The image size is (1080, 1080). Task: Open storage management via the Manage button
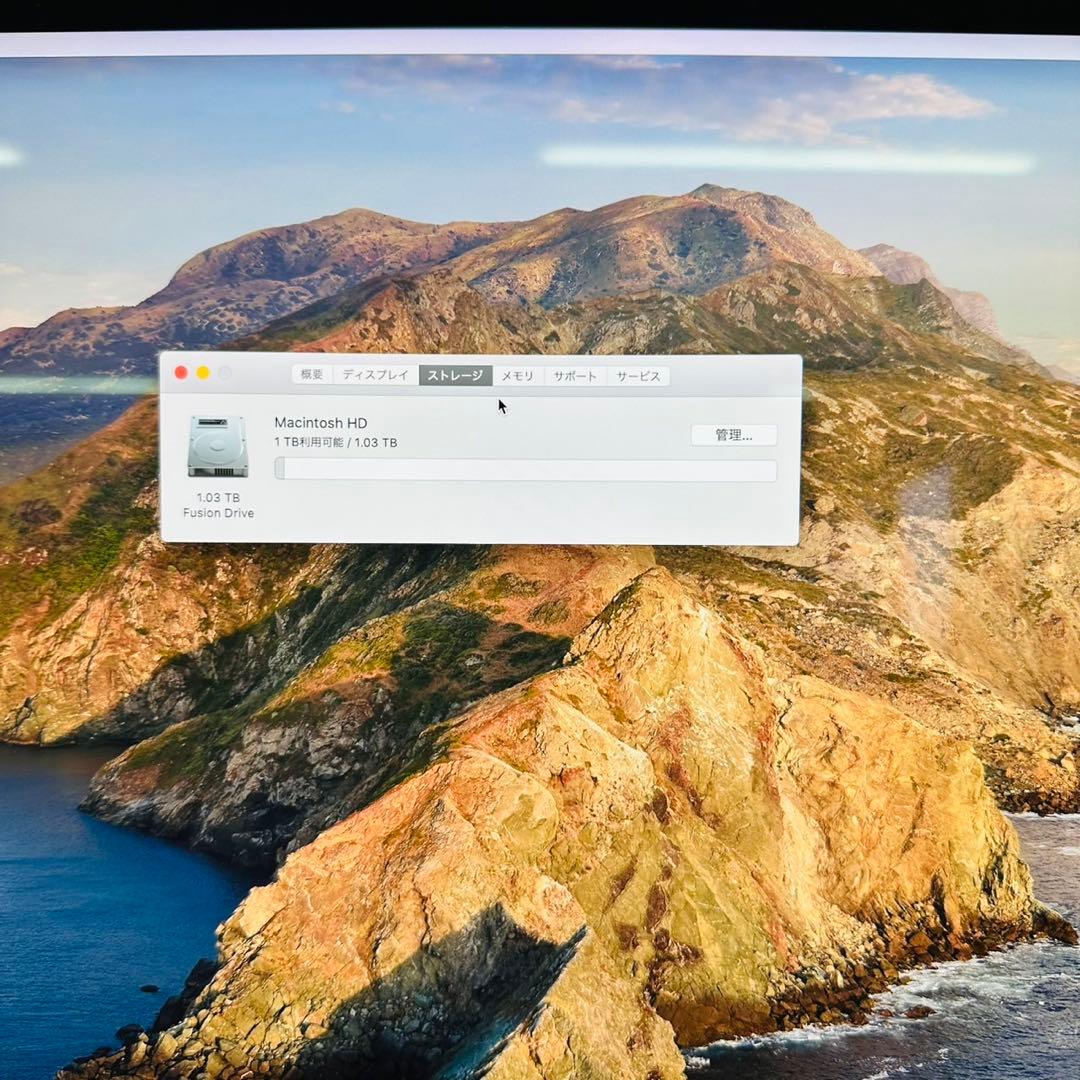coord(733,434)
